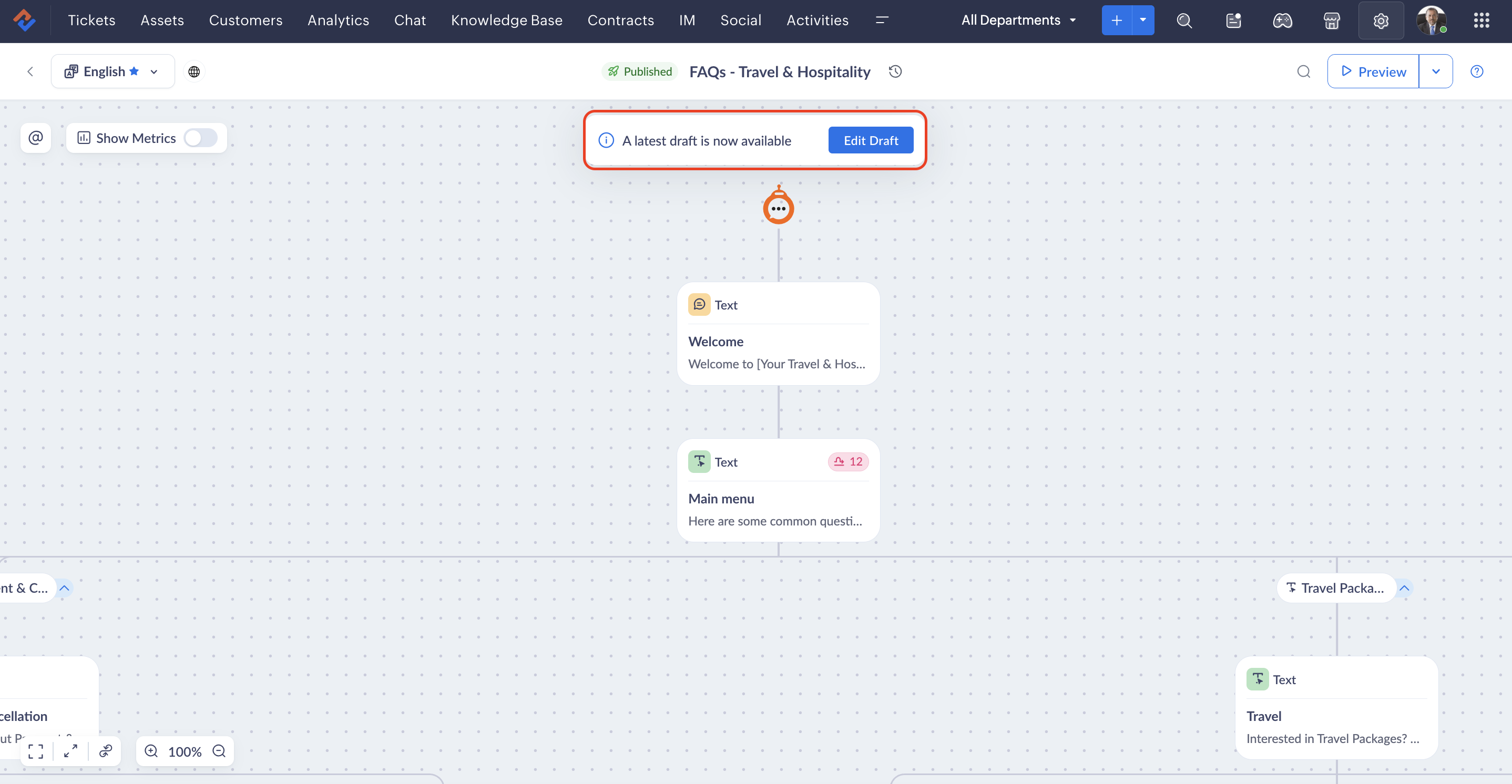Expand the Preview options dropdown arrow
The height and width of the screenshot is (784, 1512).
coord(1436,71)
